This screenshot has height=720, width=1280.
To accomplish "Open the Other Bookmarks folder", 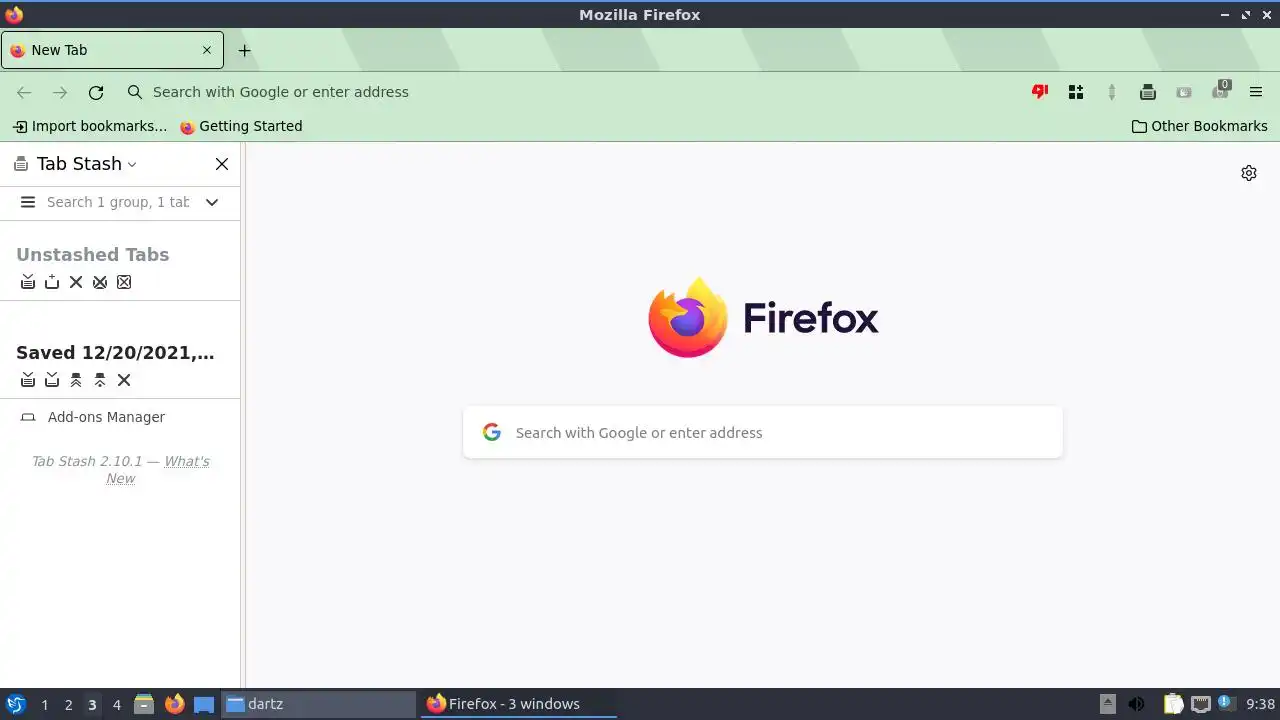I will [x=1200, y=126].
